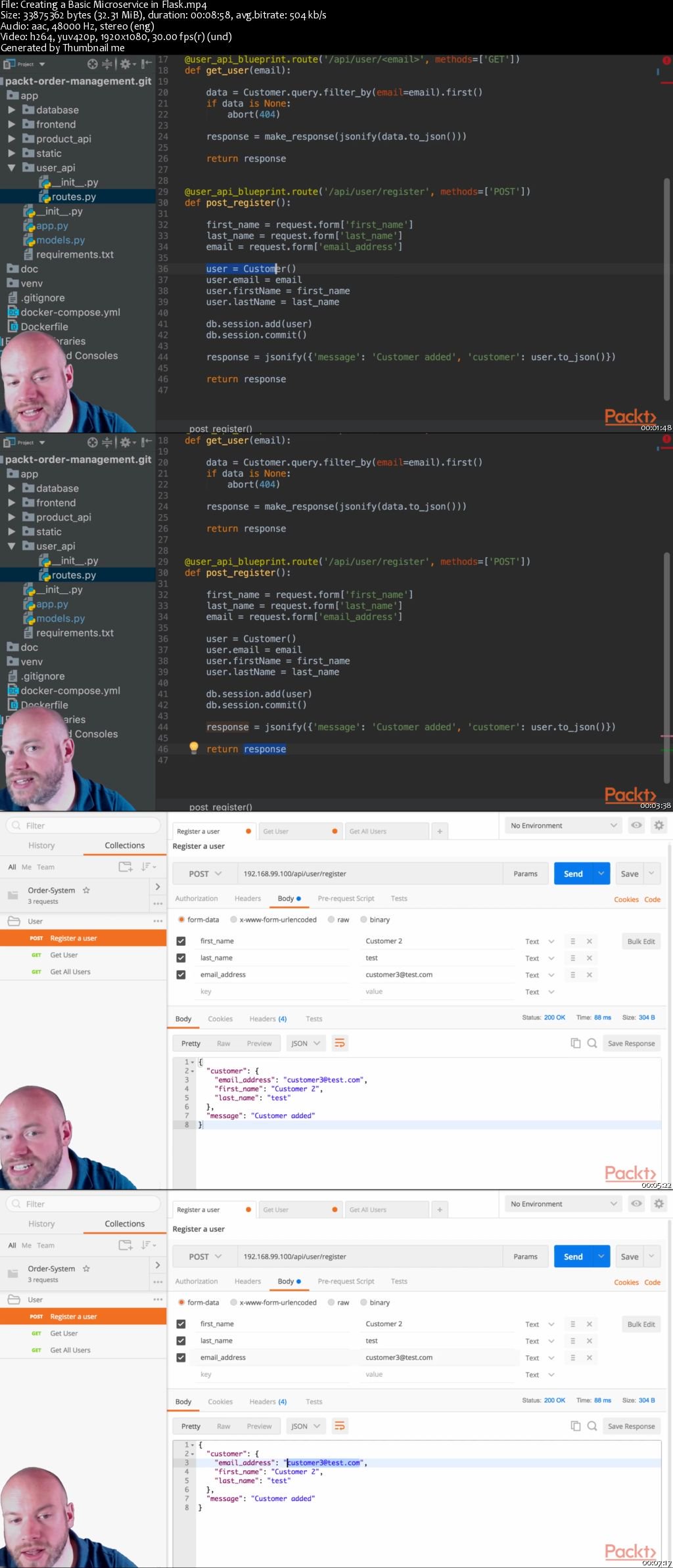
Task: Search response magnifier icon in 00:05:22 frame
Action: (592, 1043)
